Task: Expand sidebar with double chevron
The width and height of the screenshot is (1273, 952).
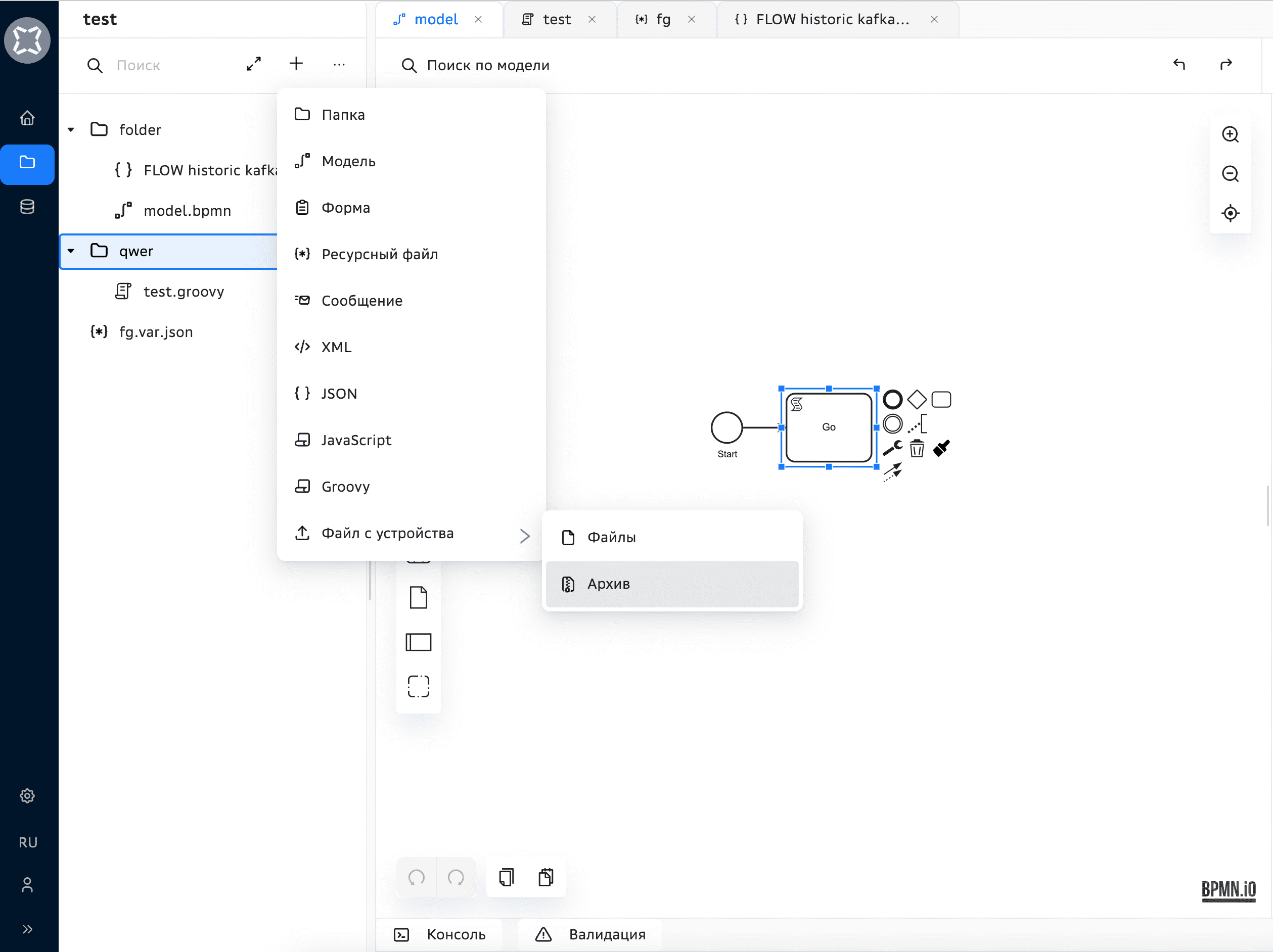Action: (27, 929)
